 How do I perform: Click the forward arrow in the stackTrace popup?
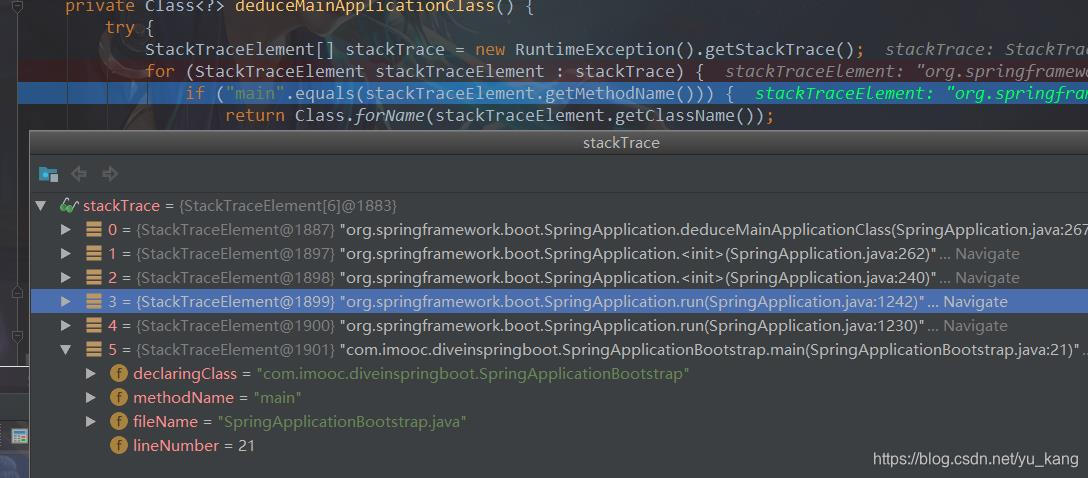coord(110,173)
